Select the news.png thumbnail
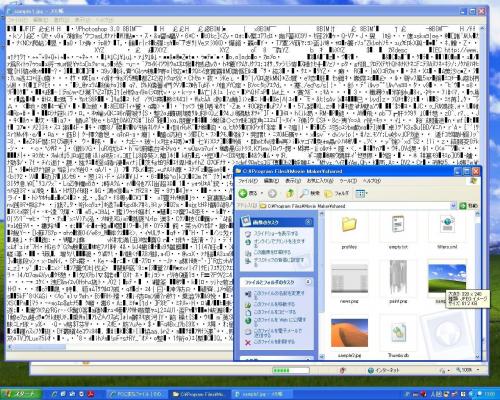The image size is (500, 400). (x=349, y=279)
